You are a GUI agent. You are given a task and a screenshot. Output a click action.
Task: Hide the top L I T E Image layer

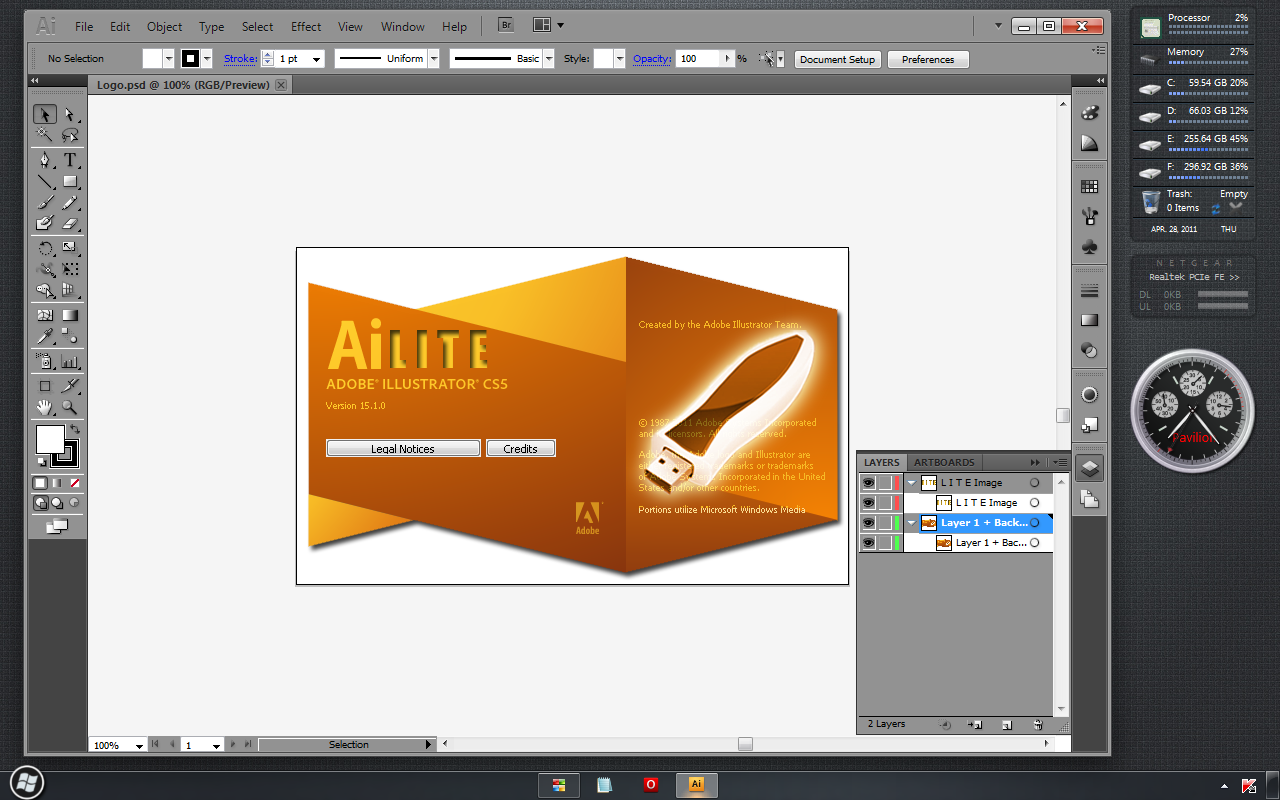868,483
